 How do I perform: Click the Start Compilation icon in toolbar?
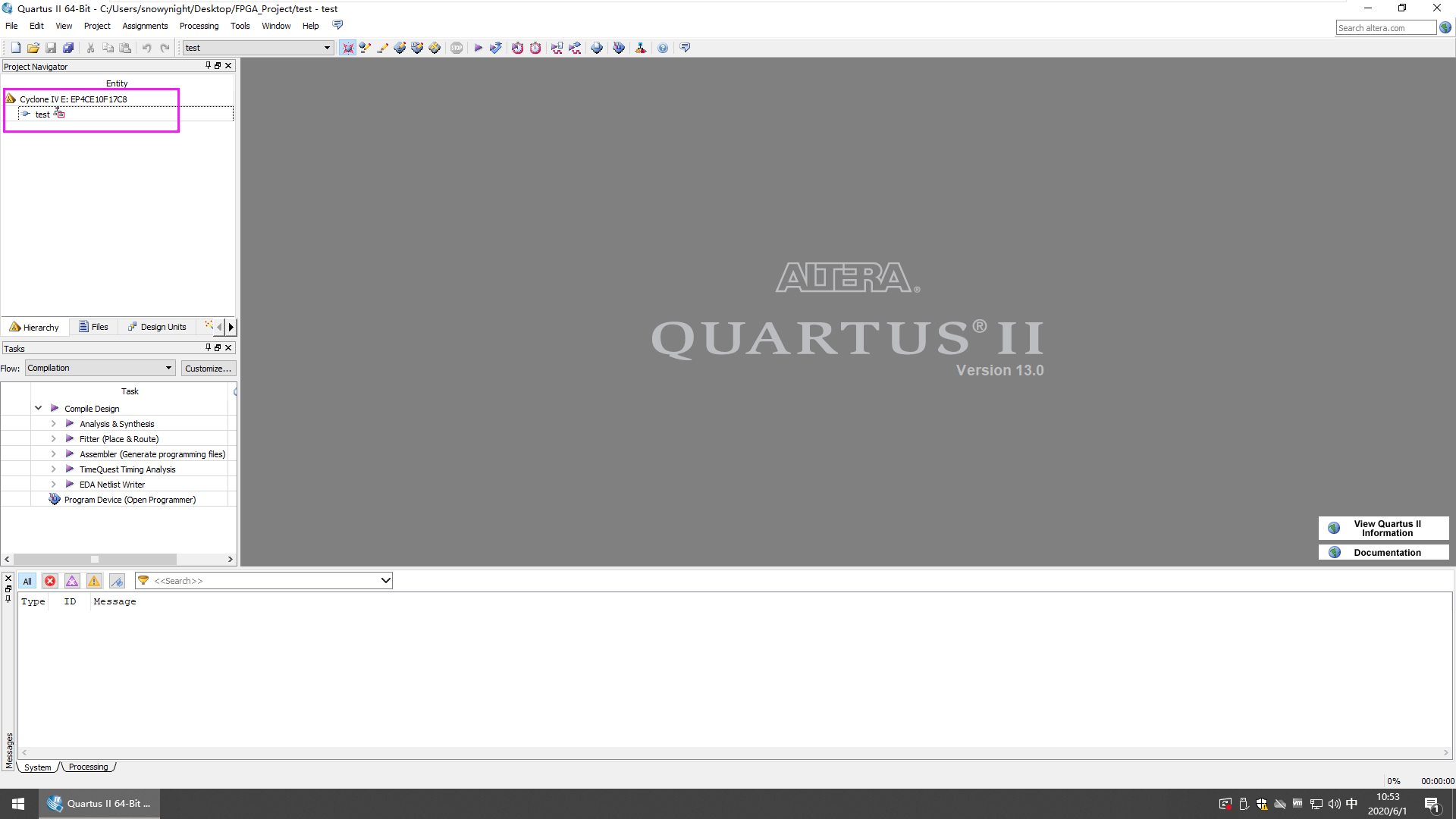coord(479,47)
